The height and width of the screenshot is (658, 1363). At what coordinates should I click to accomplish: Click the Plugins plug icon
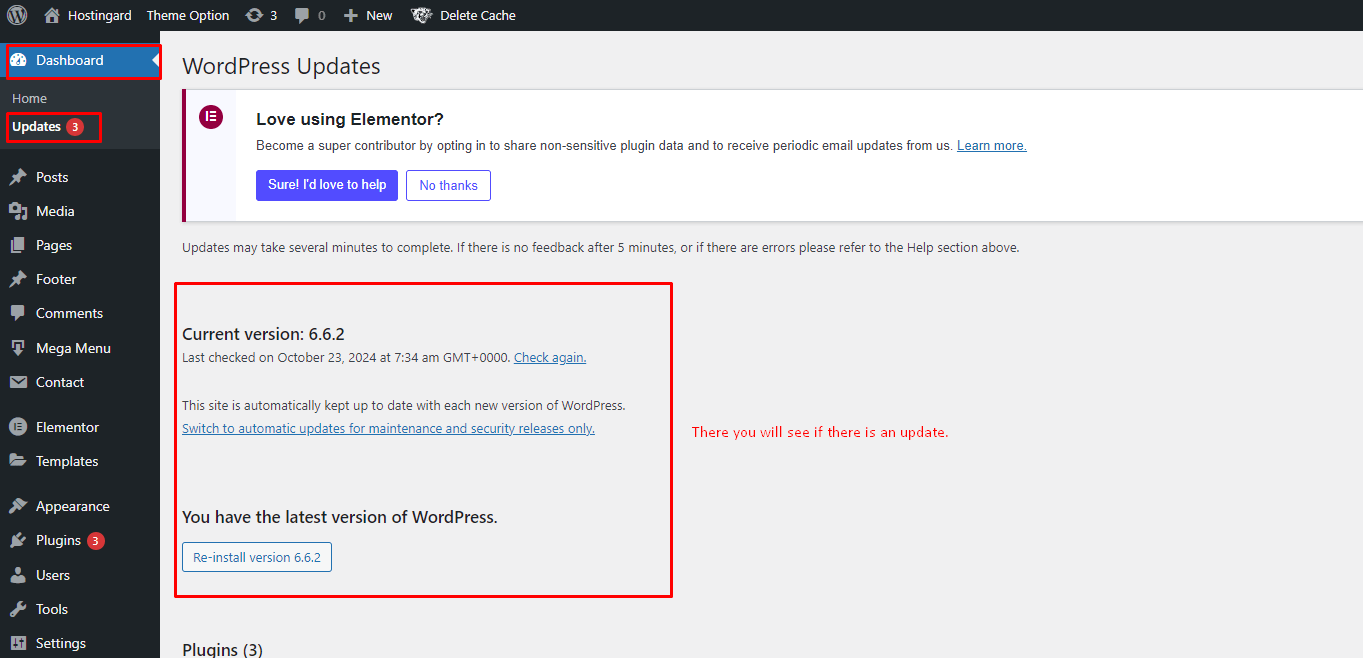(x=18, y=540)
